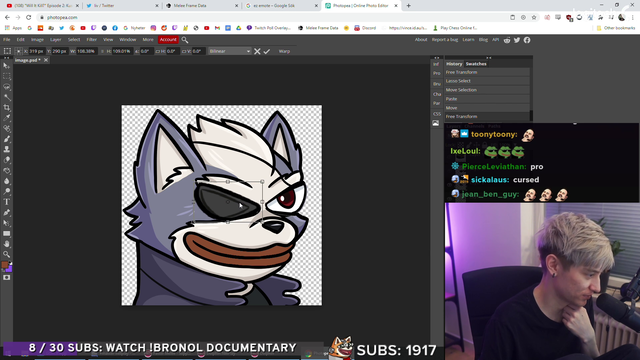Screen dimensions: 640x360
Task: Open the Blog link
Action: point(483,40)
